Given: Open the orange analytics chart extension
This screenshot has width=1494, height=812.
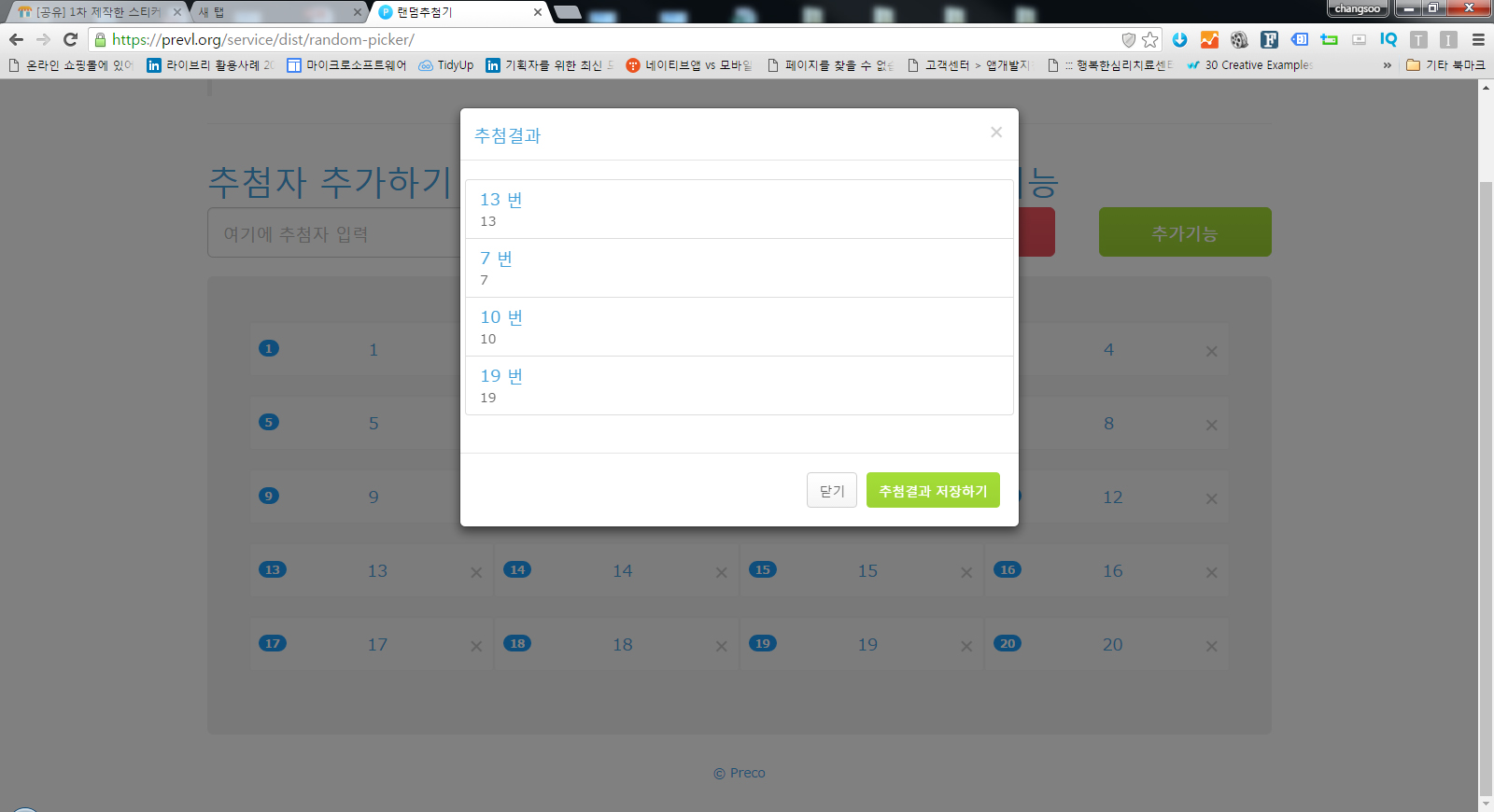Looking at the screenshot, I should coord(1209,39).
